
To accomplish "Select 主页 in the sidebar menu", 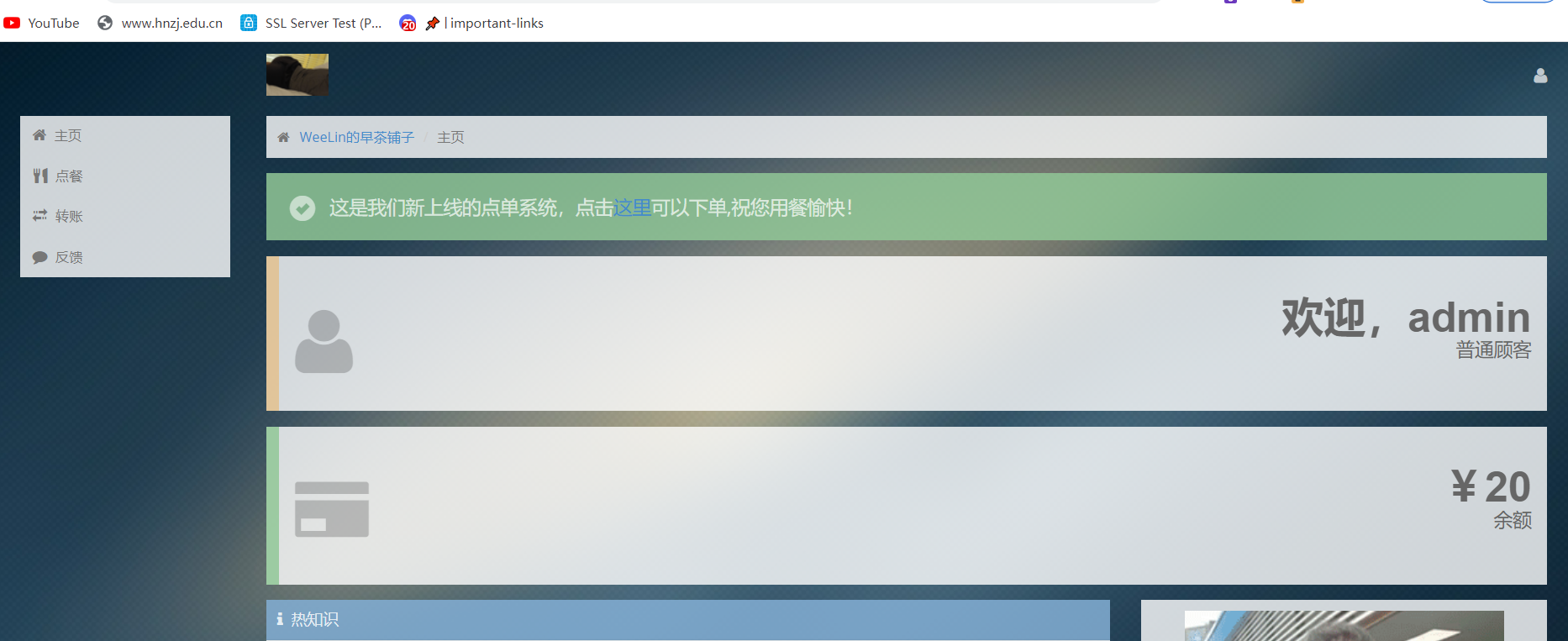I will (67, 135).
